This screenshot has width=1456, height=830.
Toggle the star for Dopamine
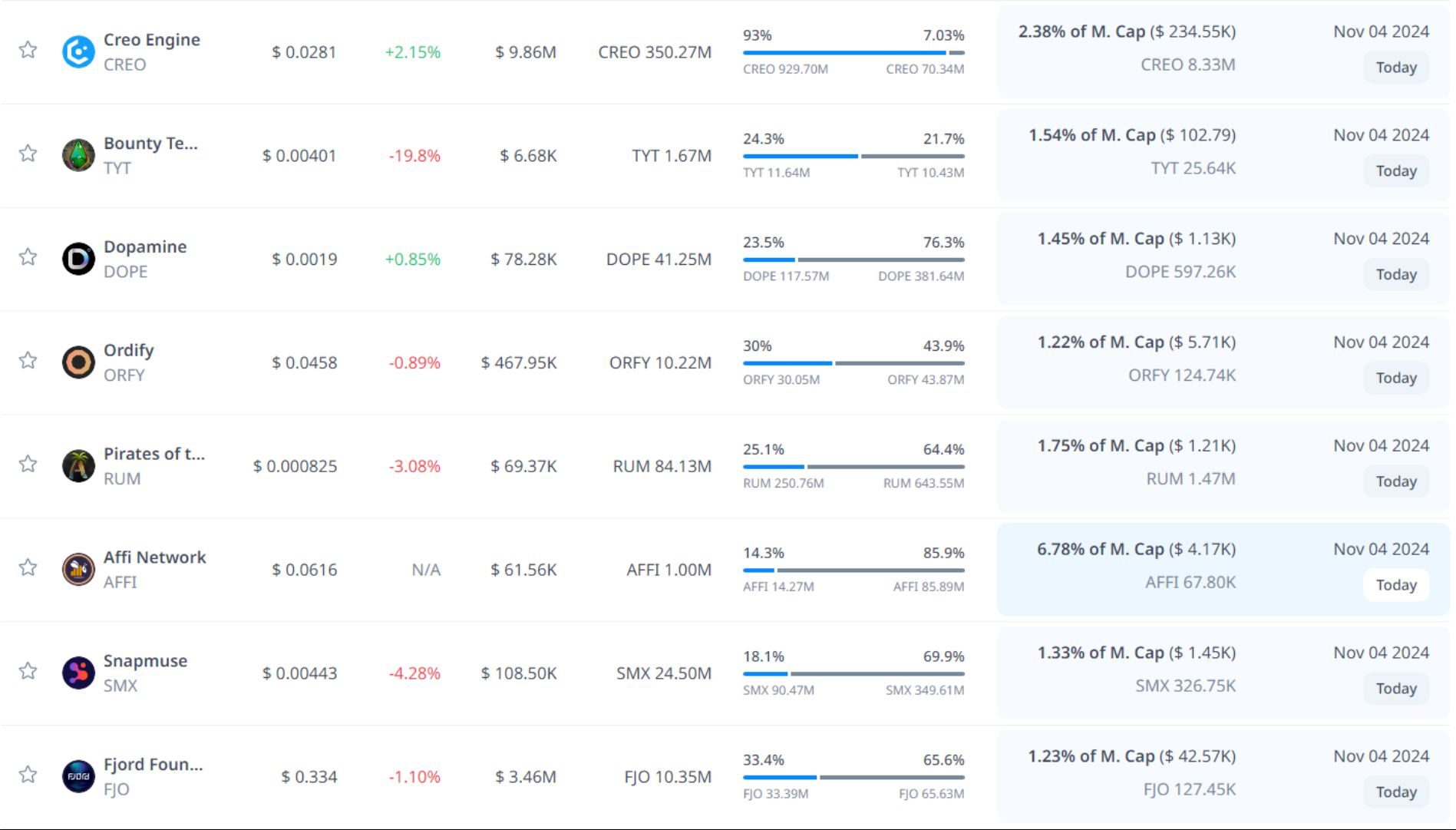[x=28, y=257]
